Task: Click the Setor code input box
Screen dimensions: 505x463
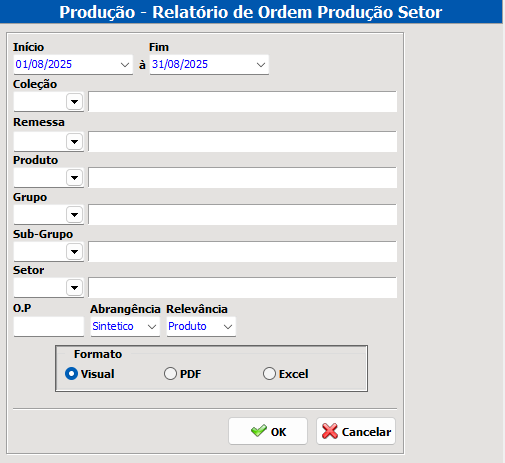Action: coord(40,287)
